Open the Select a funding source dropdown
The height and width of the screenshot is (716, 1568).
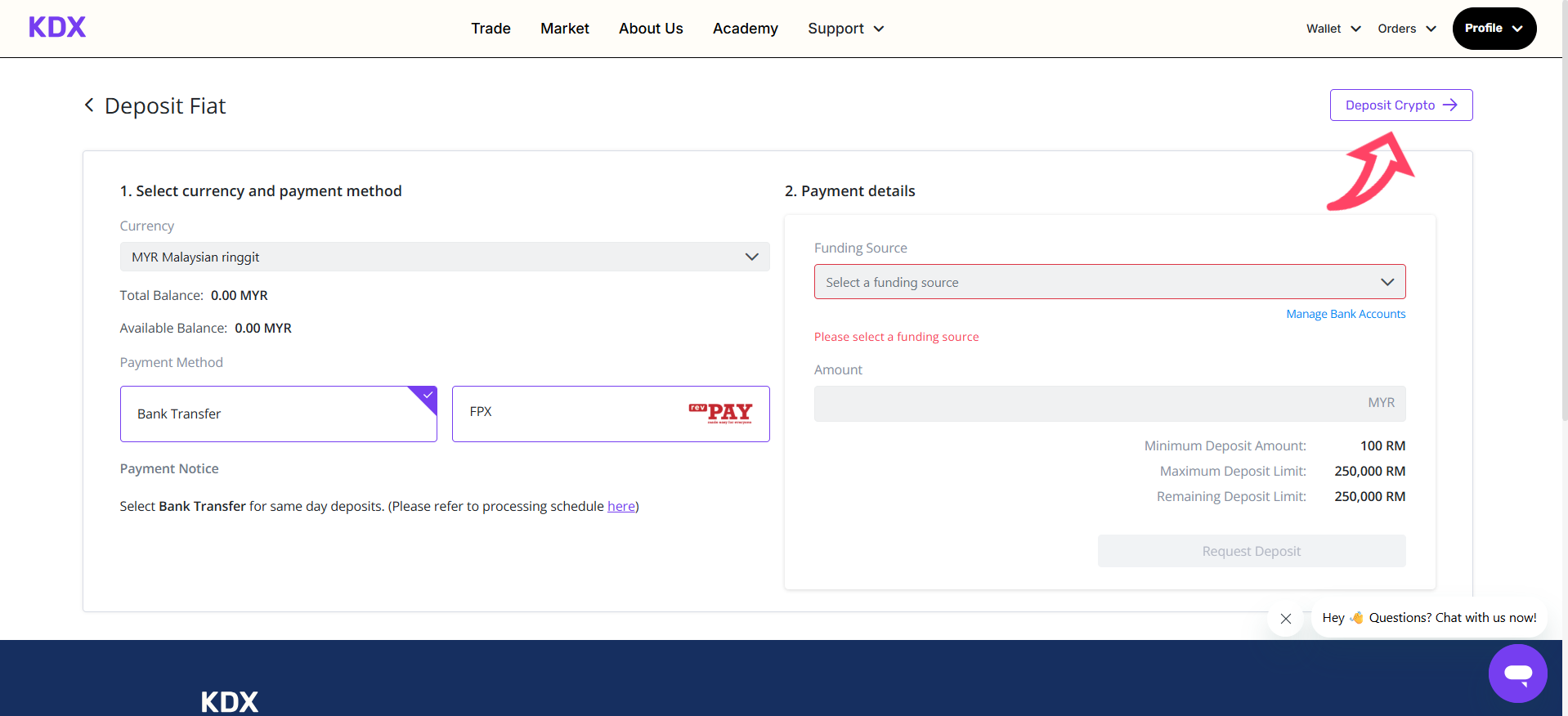click(x=1109, y=282)
